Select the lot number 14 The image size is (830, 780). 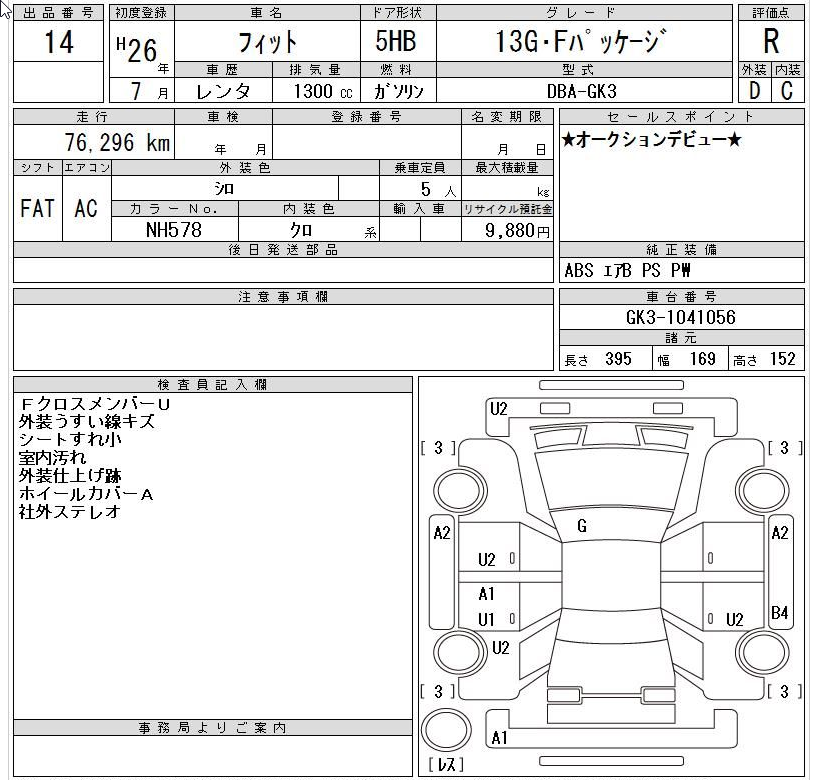pyautogui.click(x=59, y=42)
